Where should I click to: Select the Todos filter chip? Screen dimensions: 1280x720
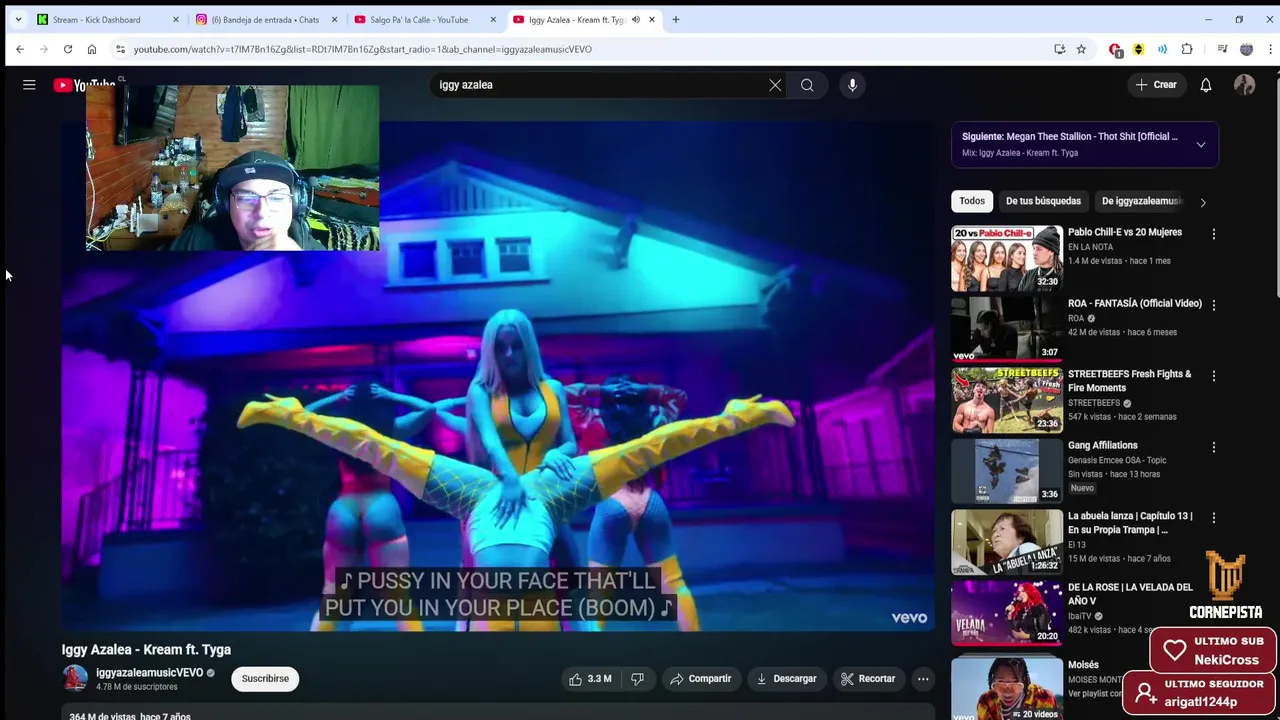972,201
